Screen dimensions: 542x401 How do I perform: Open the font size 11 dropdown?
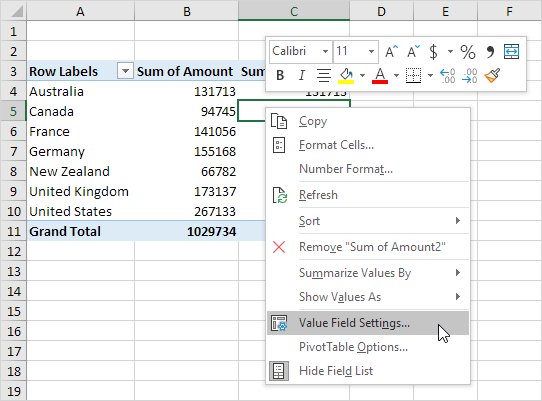point(371,52)
